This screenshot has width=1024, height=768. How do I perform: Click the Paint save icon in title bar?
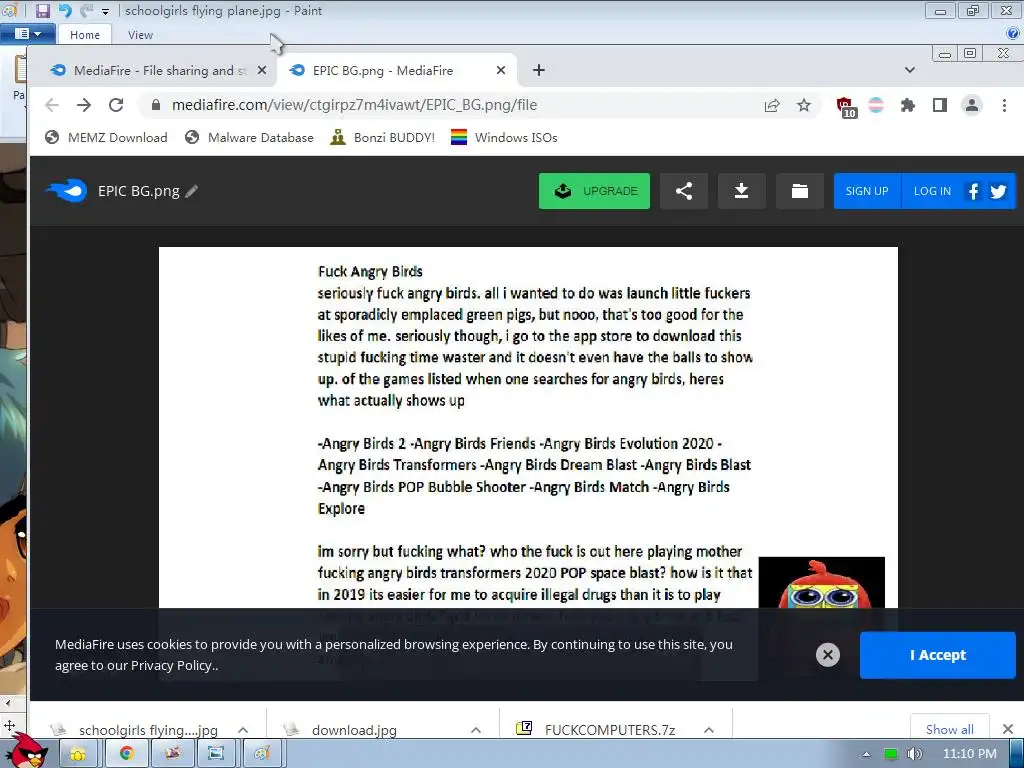coord(42,10)
